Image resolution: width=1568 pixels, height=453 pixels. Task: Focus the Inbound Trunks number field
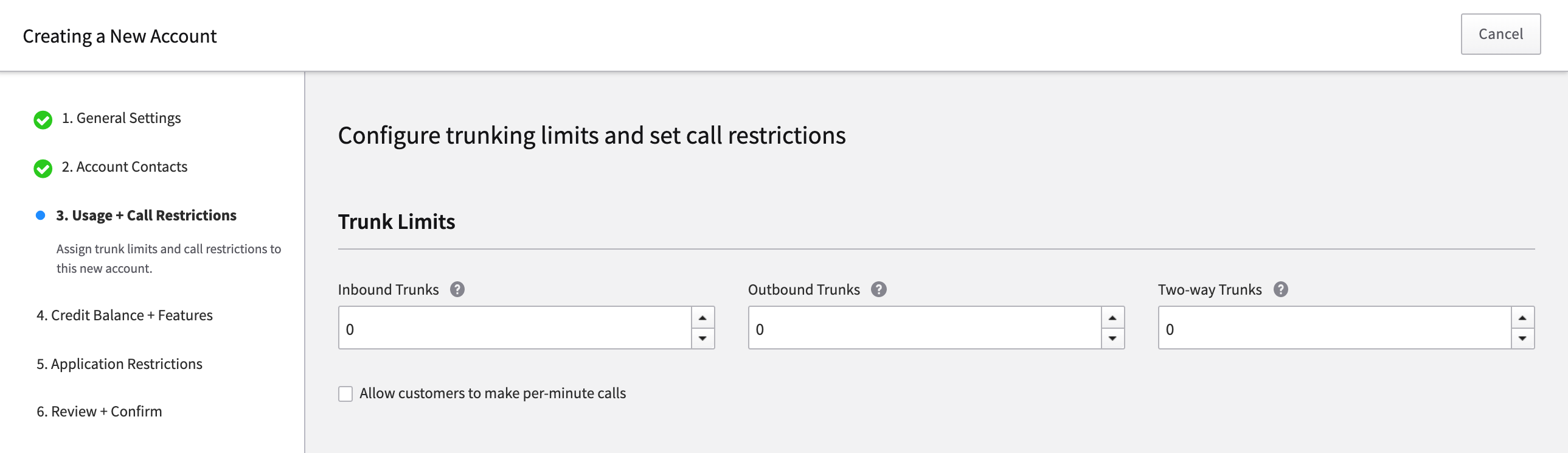tap(515, 328)
